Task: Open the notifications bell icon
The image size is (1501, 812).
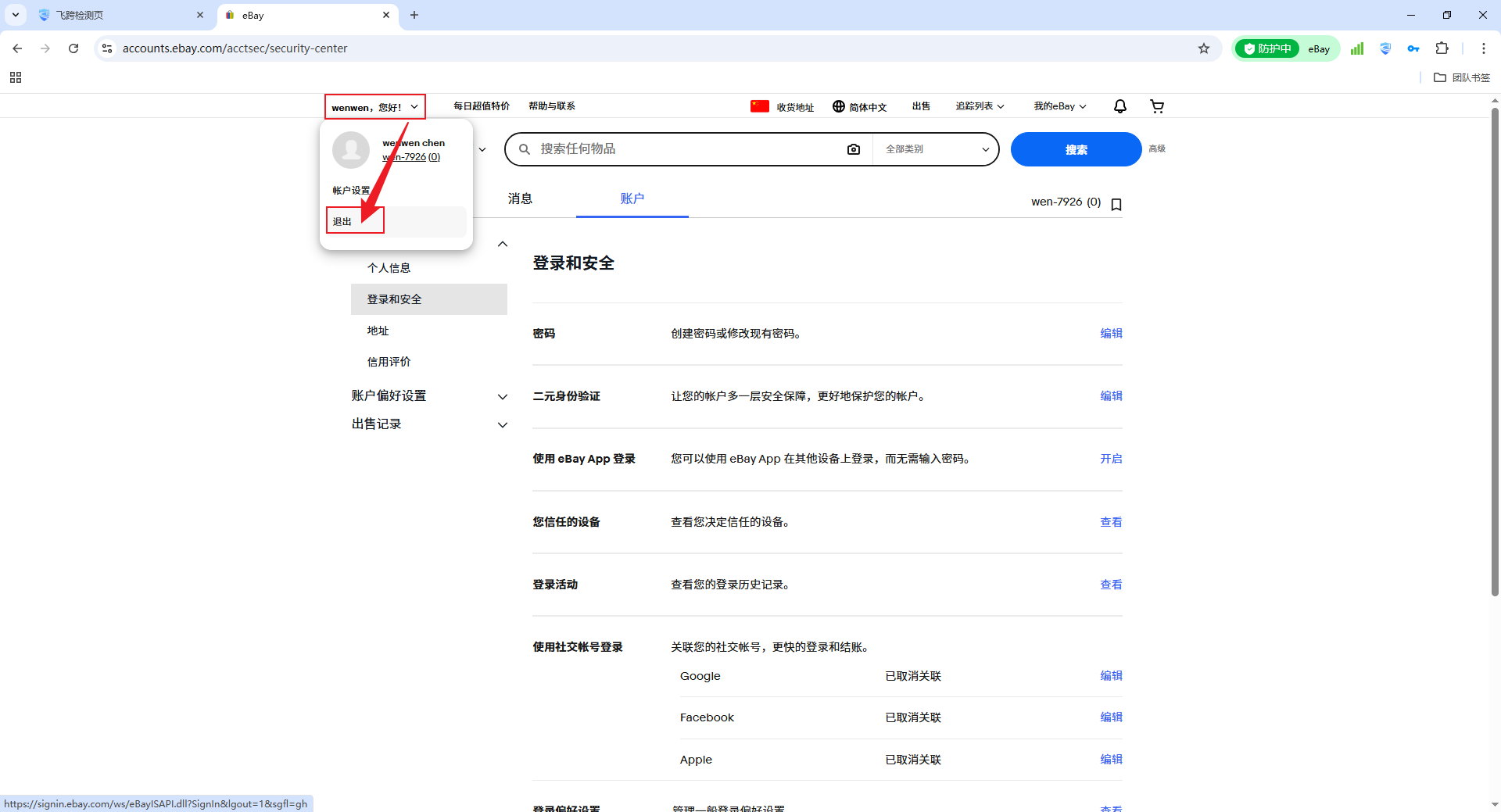Action: [1119, 106]
